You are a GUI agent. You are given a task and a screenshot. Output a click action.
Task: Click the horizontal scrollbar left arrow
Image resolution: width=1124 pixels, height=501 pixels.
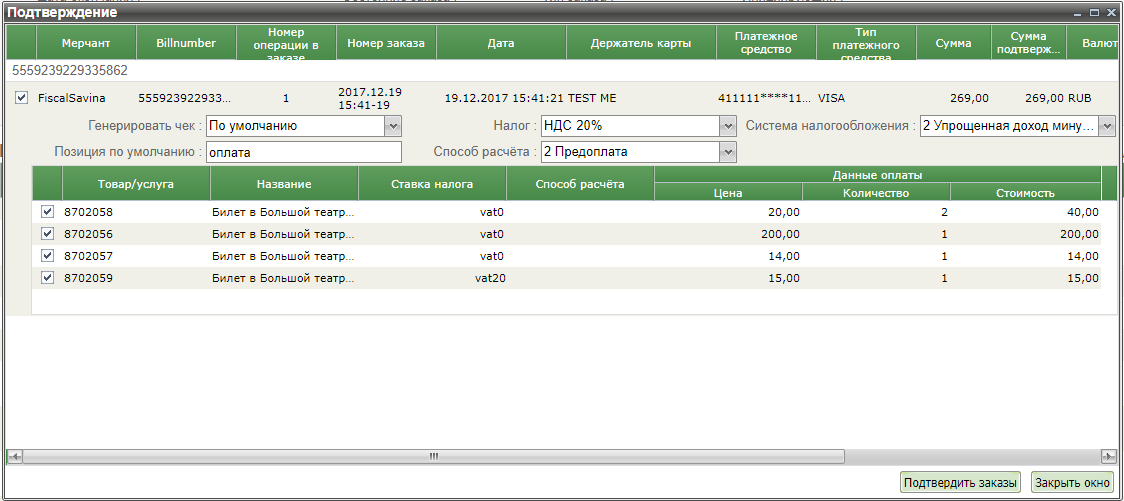(x=14, y=456)
